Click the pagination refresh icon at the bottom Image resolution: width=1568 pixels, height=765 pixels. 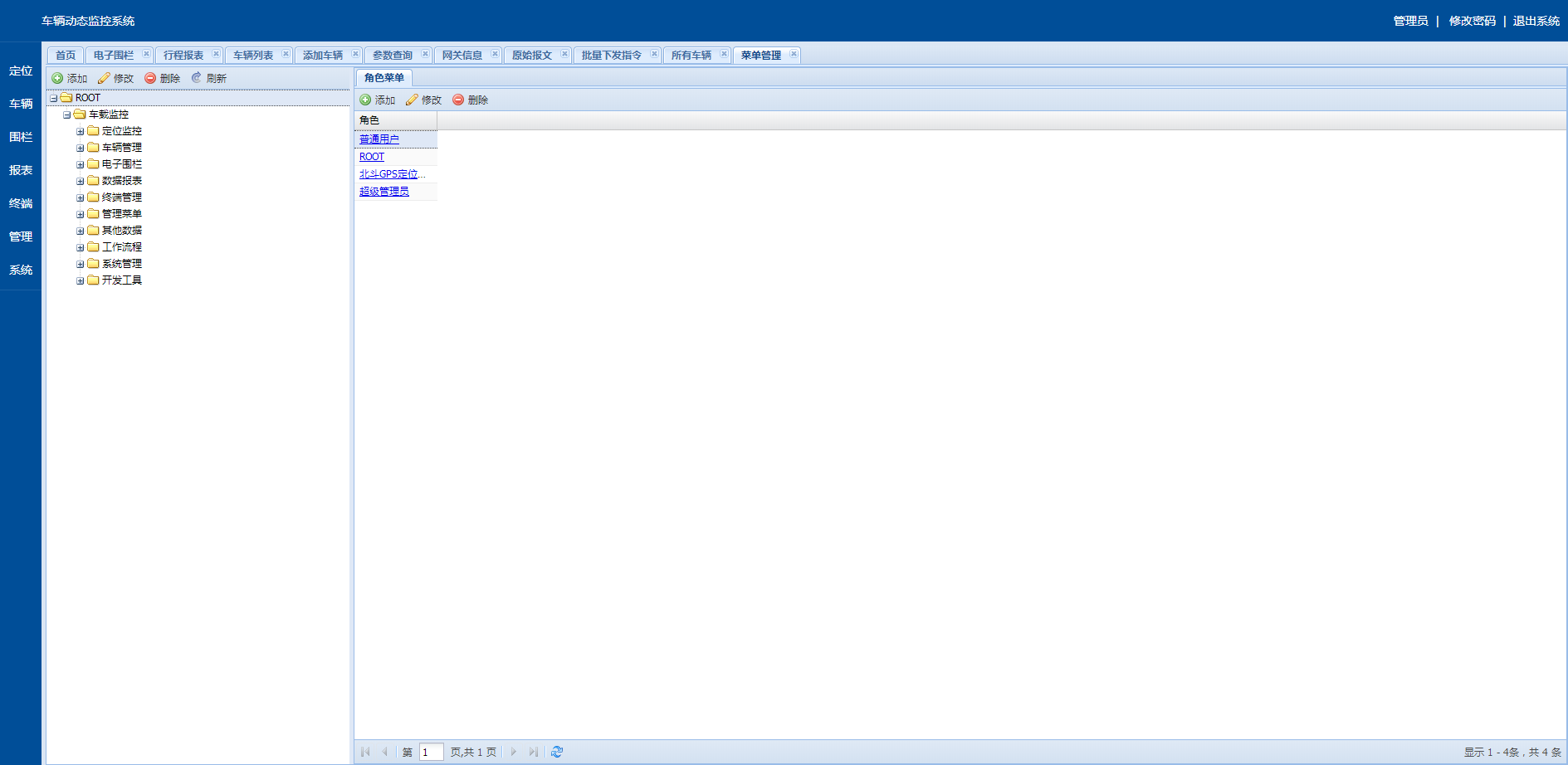[557, 752]
